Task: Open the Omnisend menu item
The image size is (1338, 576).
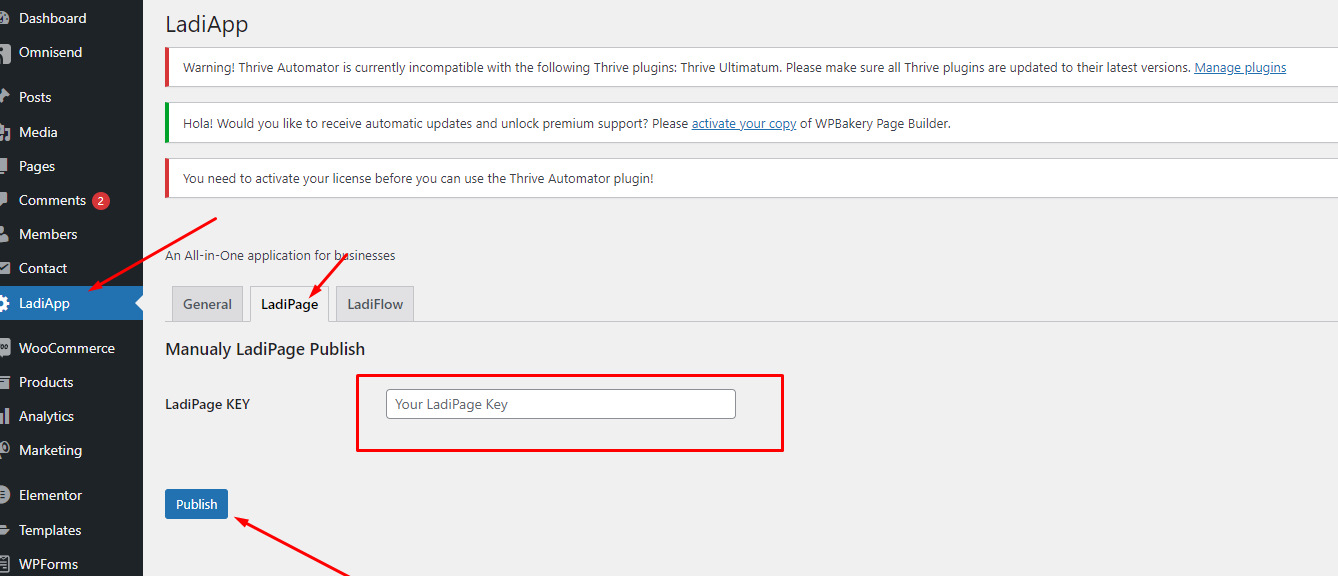Action: click(x=50, y=52)
